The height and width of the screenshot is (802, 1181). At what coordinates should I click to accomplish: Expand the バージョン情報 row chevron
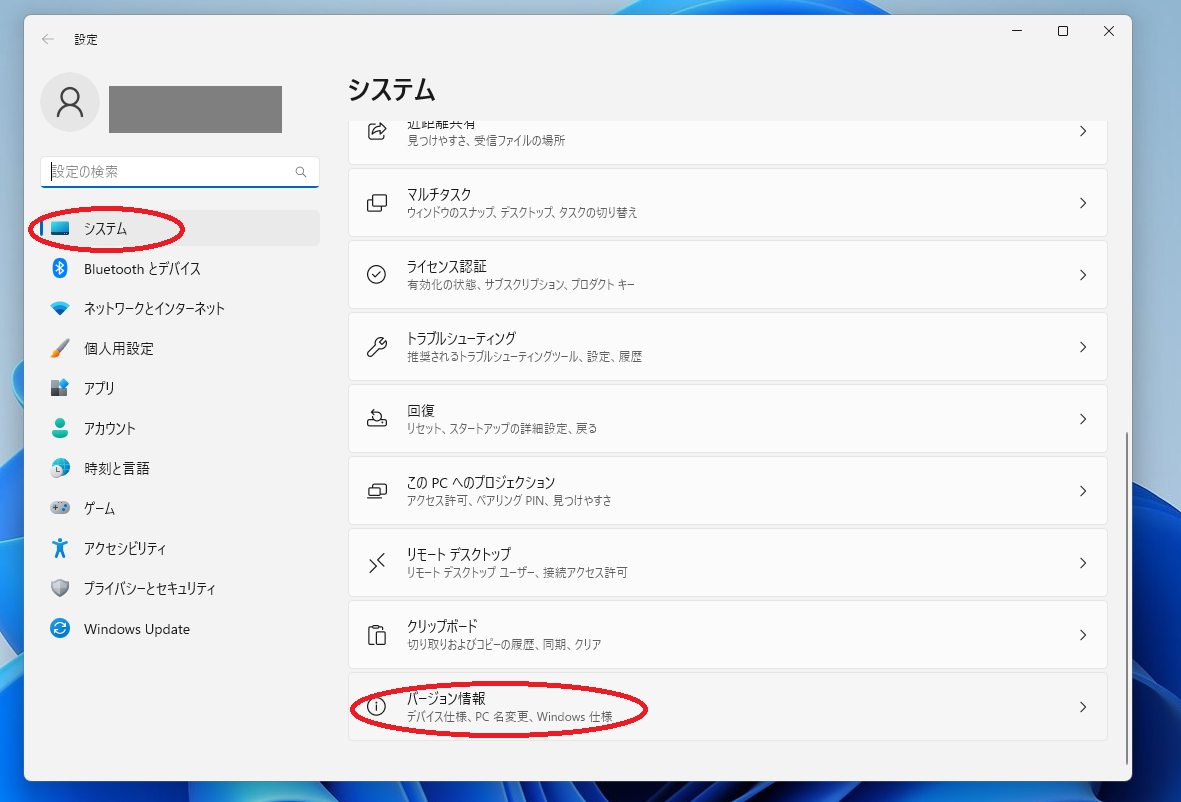pyautogui.click(x=1083, y=706)
